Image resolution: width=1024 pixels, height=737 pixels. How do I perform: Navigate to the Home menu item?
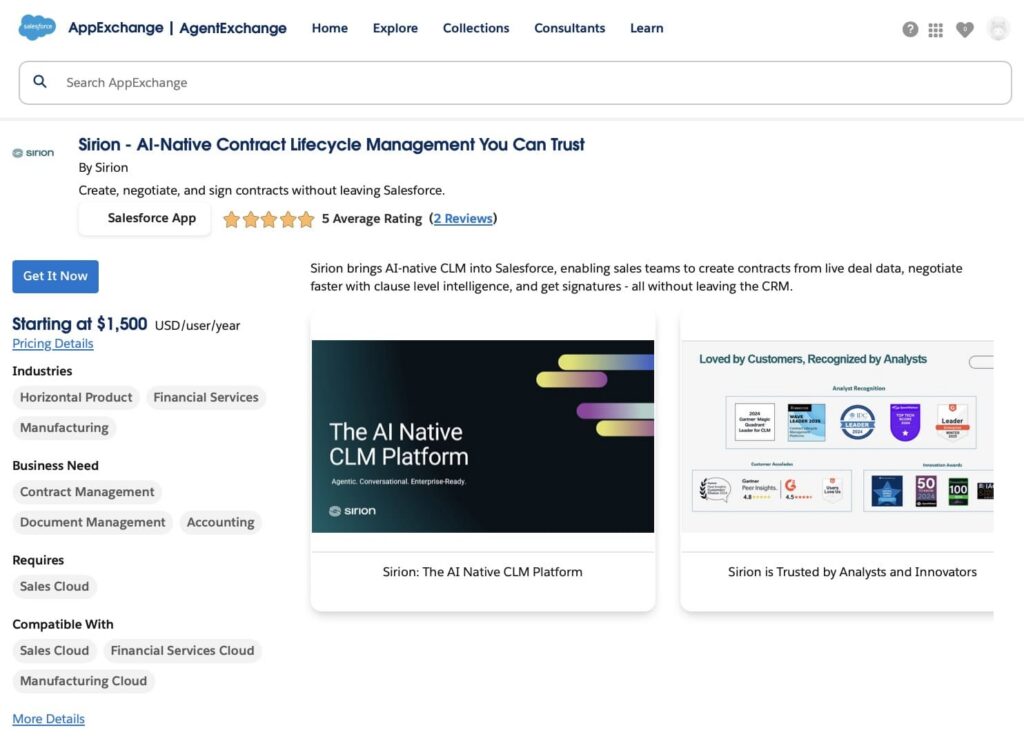click(330, 28)
